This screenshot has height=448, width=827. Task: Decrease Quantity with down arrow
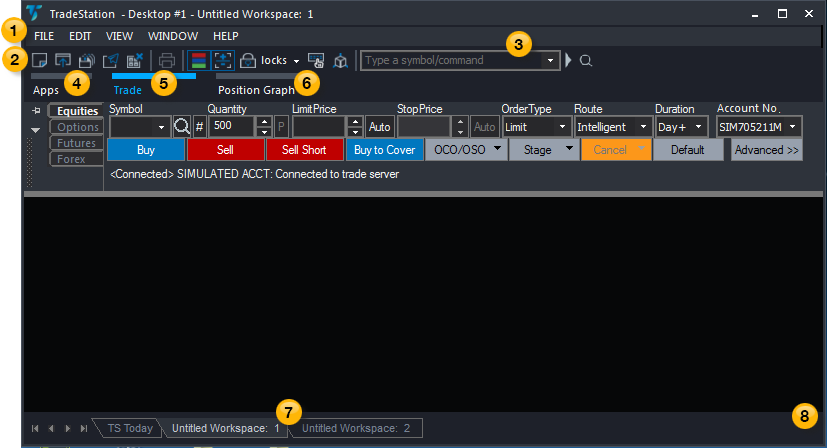[x=264, y=131]
